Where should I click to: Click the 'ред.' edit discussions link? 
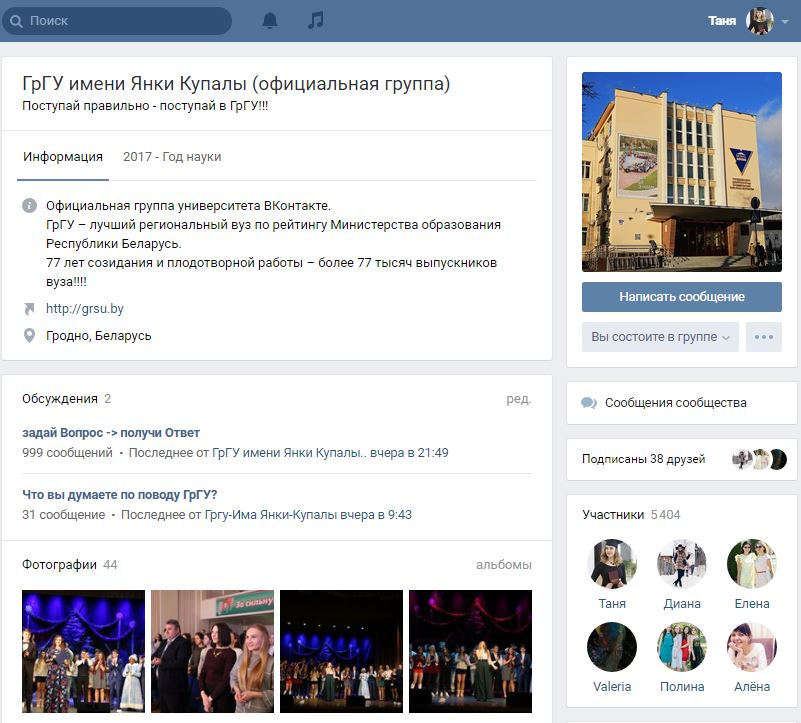click(519, 399)
